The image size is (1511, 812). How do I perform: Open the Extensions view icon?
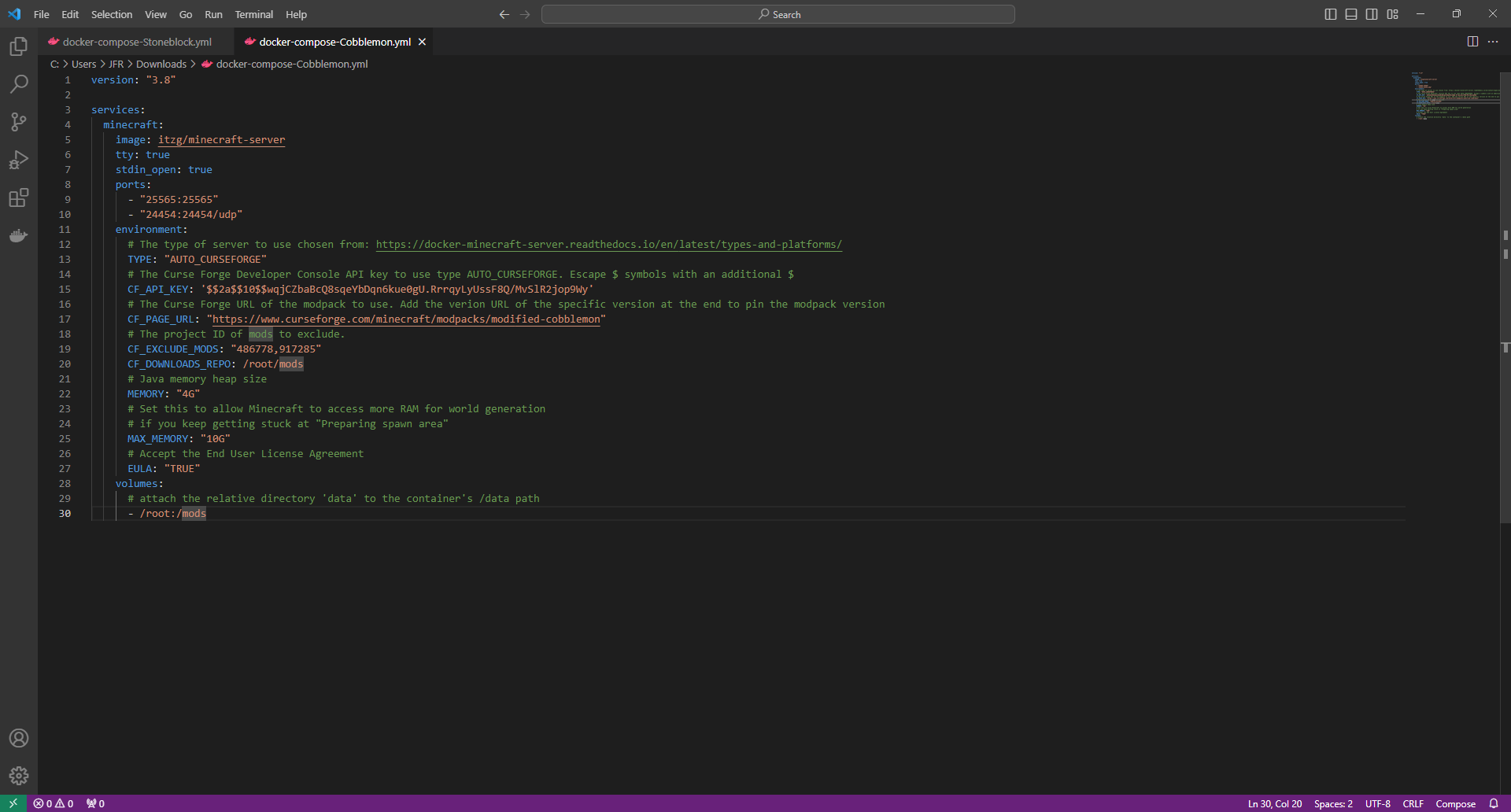click(19, 197)
